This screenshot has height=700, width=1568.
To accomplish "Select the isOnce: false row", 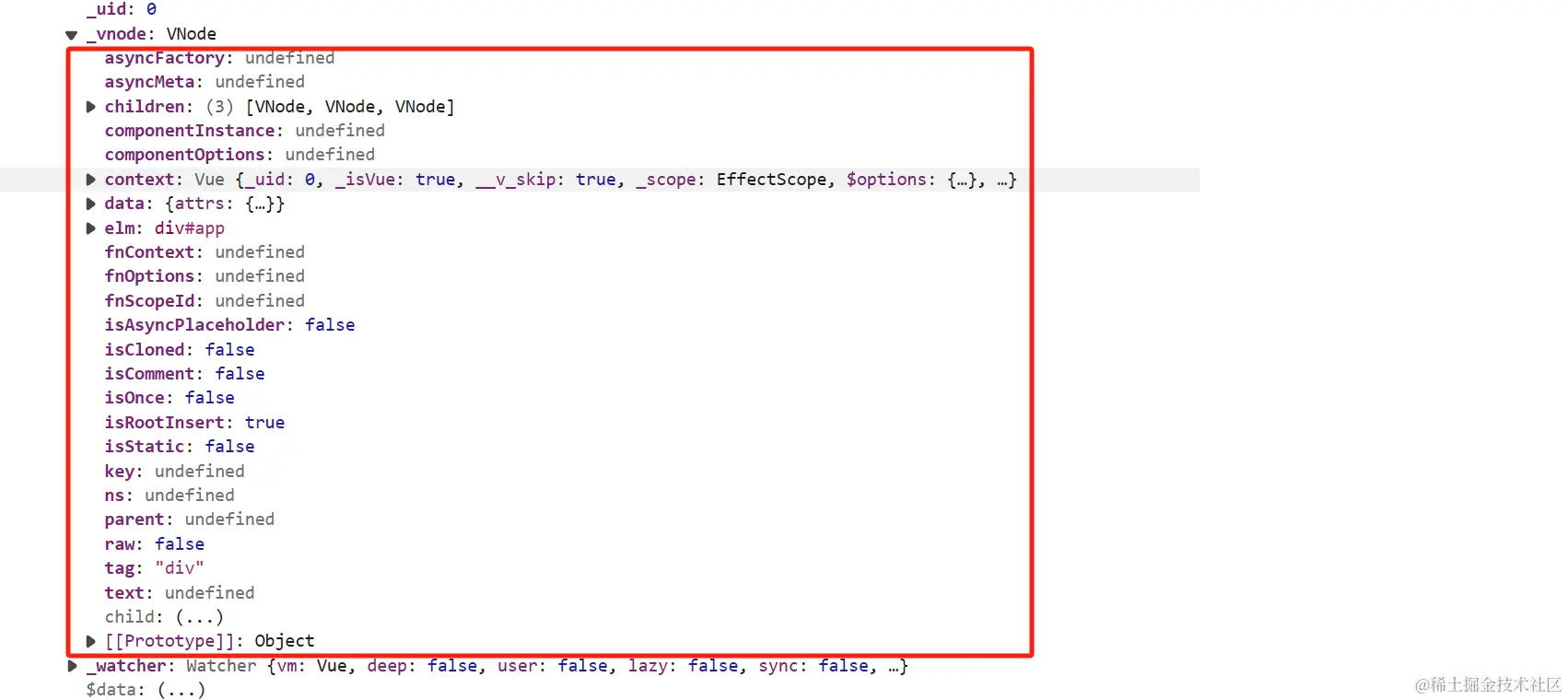I will coord(170,398).
